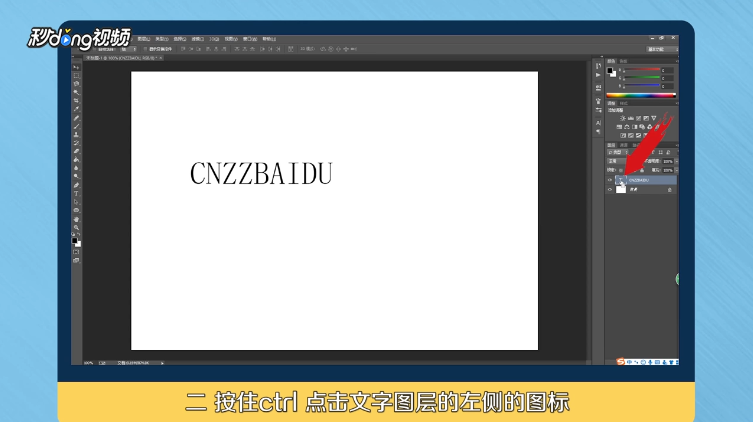753x422 pixels.
Task: Switch to the Swatches tab
Action: coord(623,61)
